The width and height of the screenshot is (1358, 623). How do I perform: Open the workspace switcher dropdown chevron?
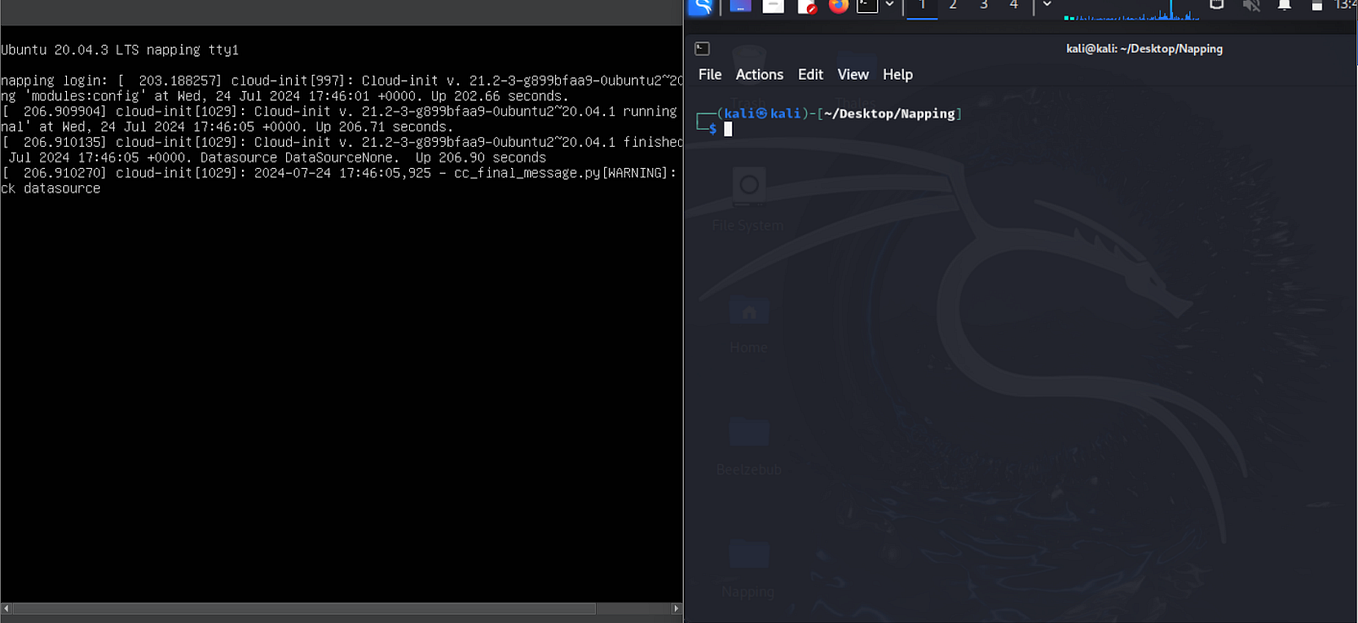point(1046,7)
